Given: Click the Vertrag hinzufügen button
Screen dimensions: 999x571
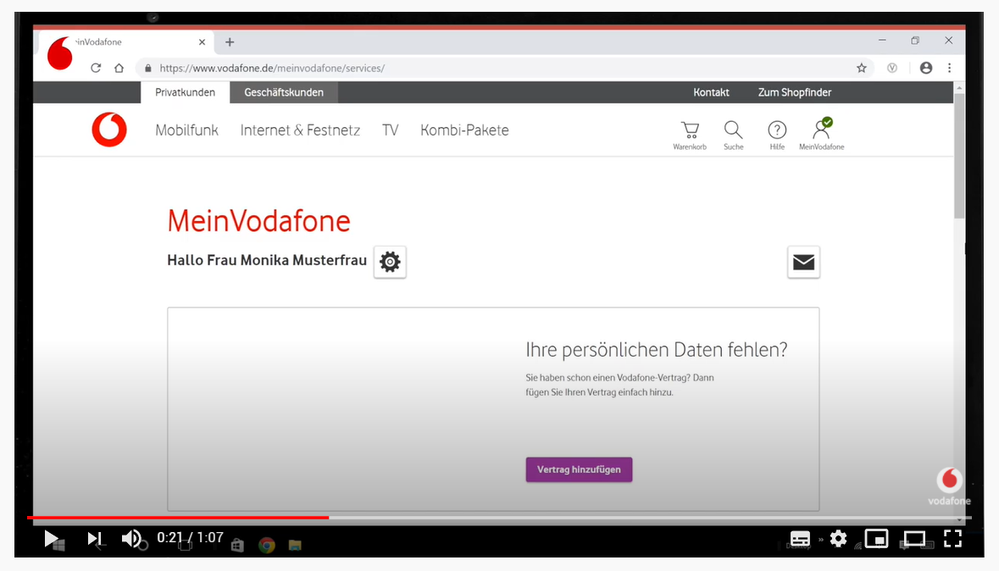Looking at the screenshot, I should [x=579, y=470].
